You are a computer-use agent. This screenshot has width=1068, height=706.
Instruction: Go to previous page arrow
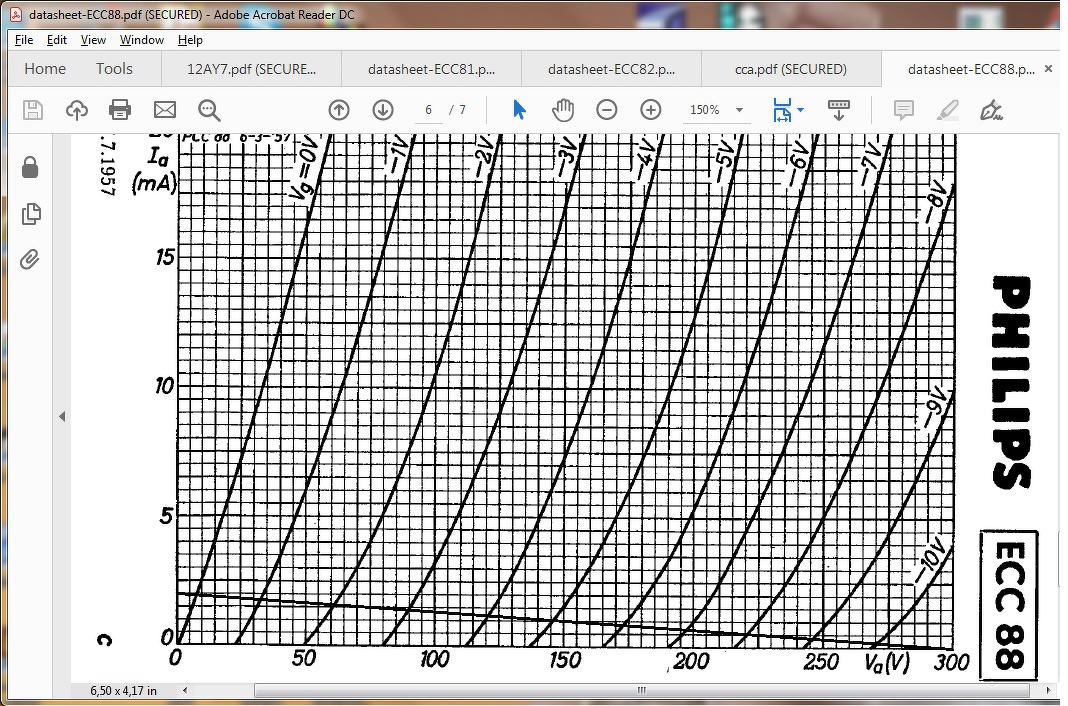click(x=339, y=110)
